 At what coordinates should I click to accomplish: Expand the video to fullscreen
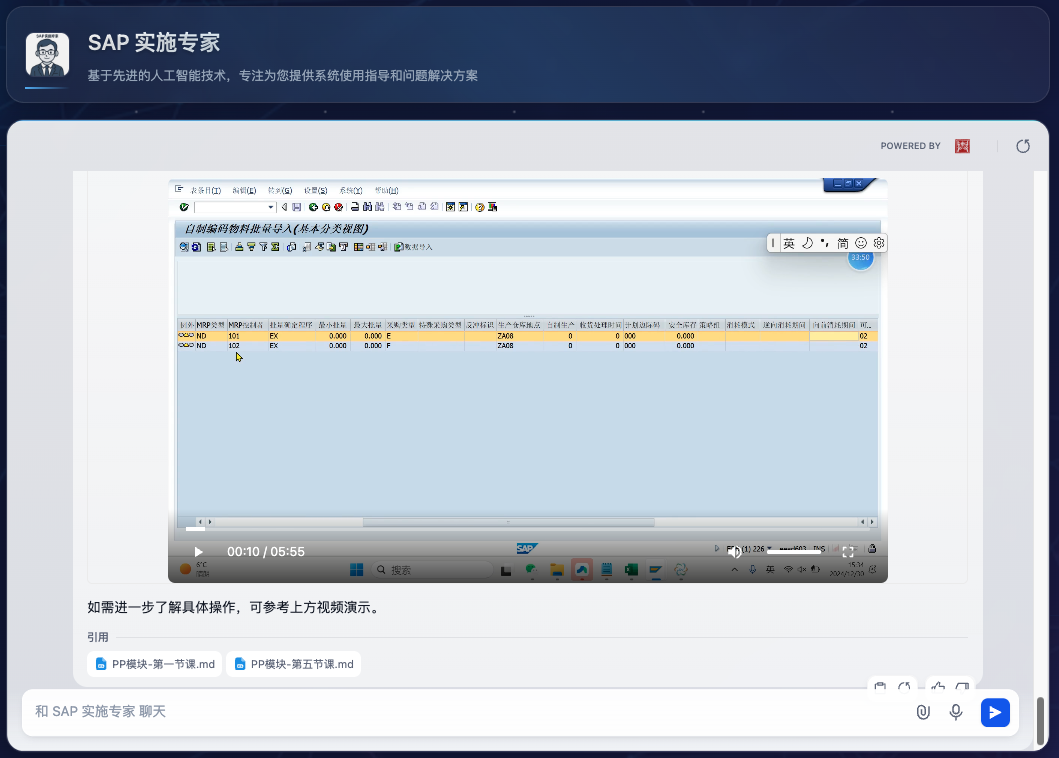click(x=848, y=552)
